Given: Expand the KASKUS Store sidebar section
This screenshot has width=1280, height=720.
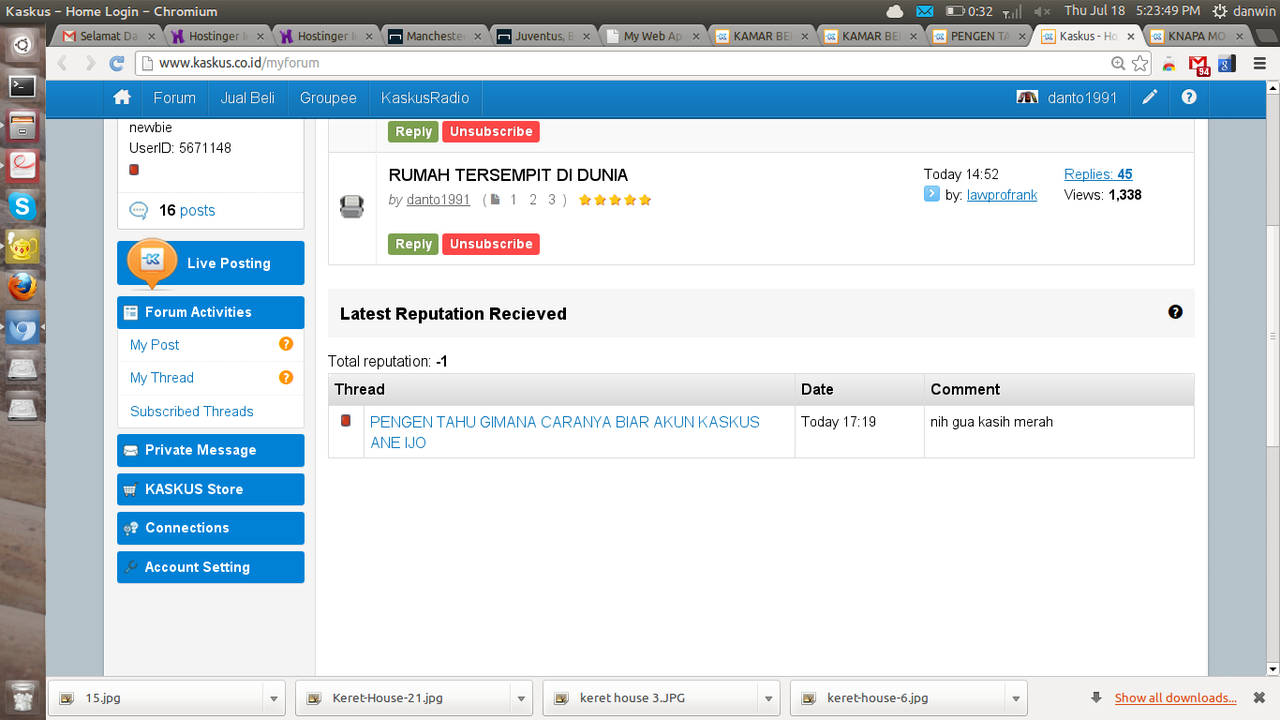Looking at the screenshot, I should (210, 489).
